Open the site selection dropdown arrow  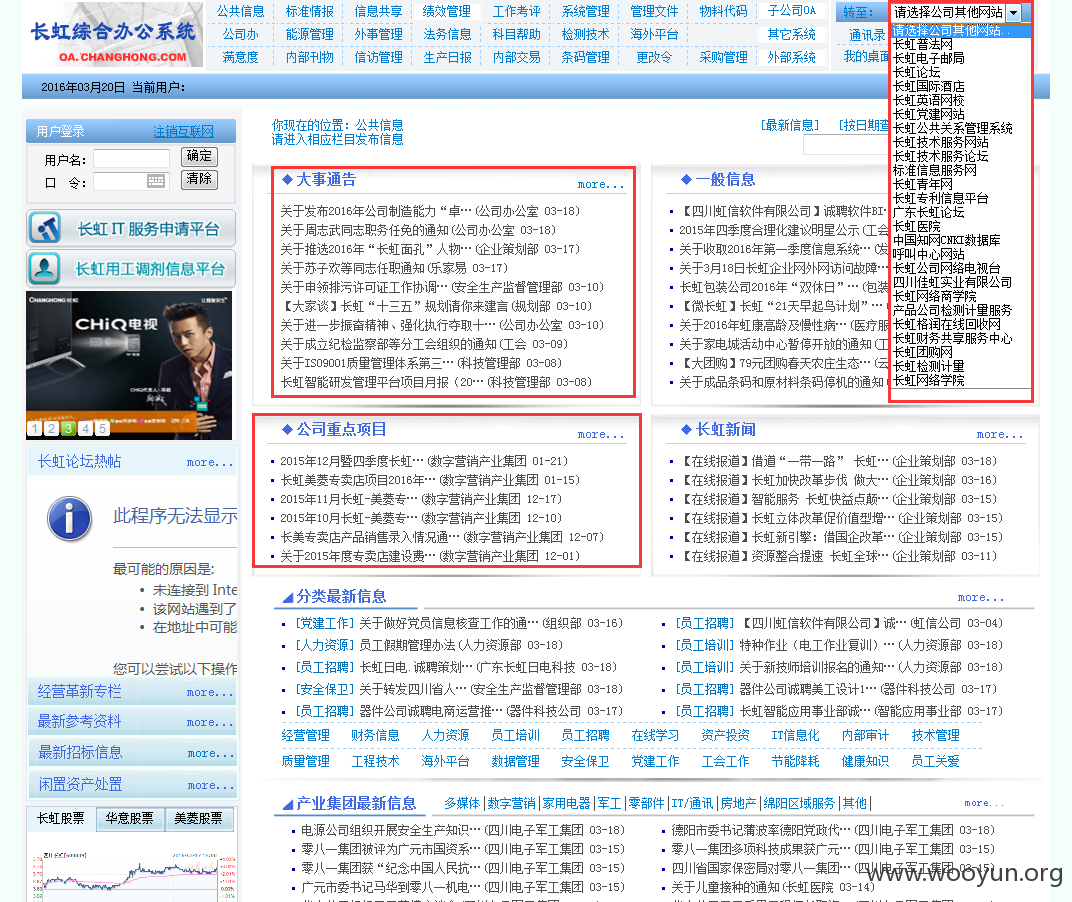(x=1014, y=12)
